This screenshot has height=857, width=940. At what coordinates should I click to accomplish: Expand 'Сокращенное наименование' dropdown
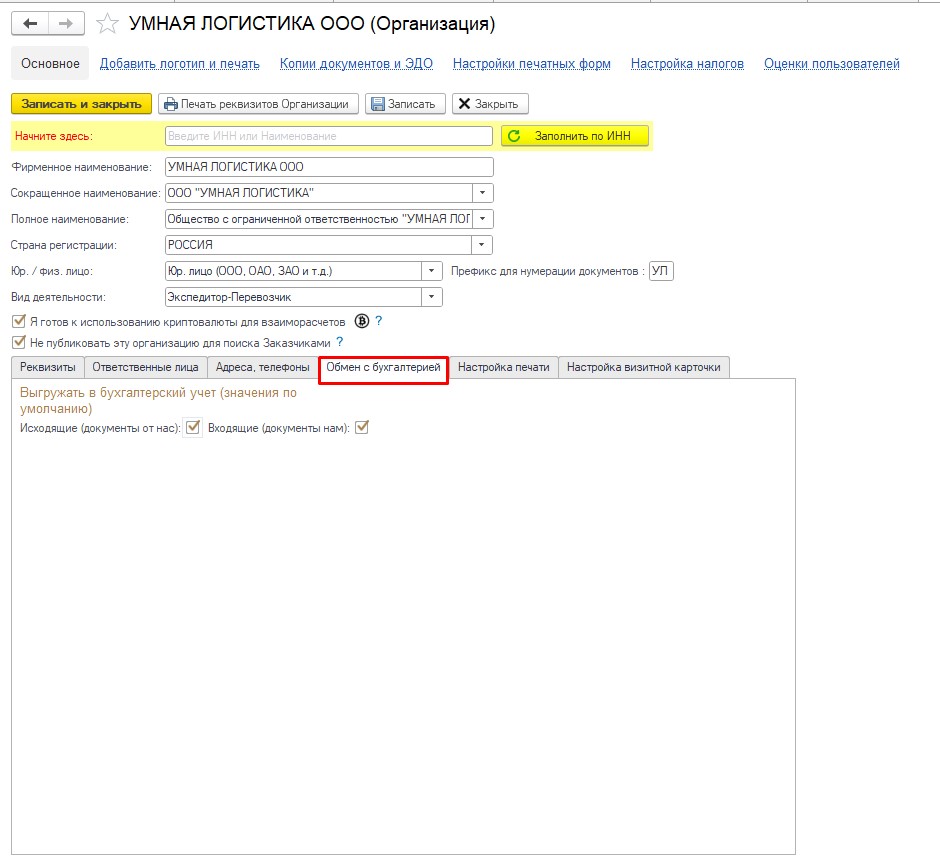[x=483, y=193]
